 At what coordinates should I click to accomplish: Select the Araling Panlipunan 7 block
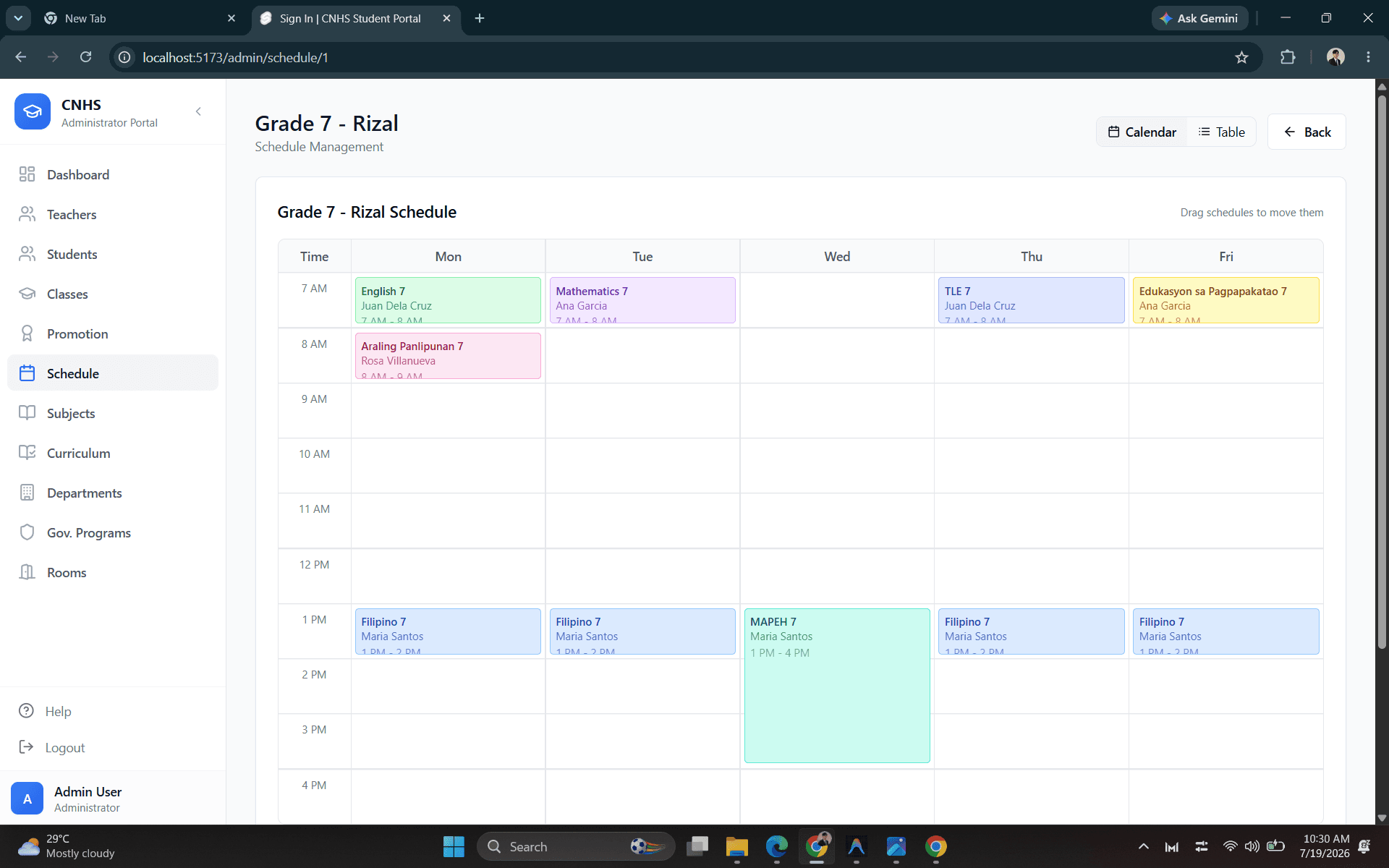[448, 355]
